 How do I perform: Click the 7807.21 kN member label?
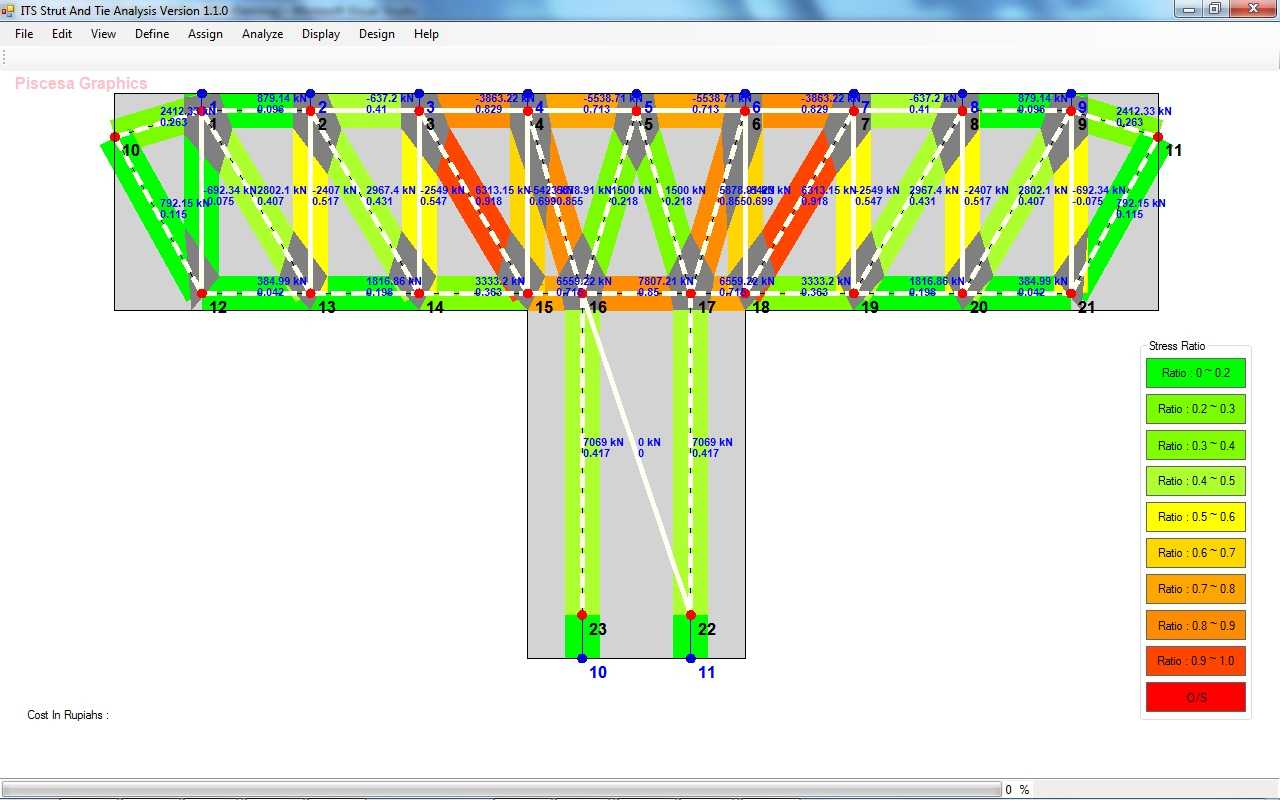point(665,282)
